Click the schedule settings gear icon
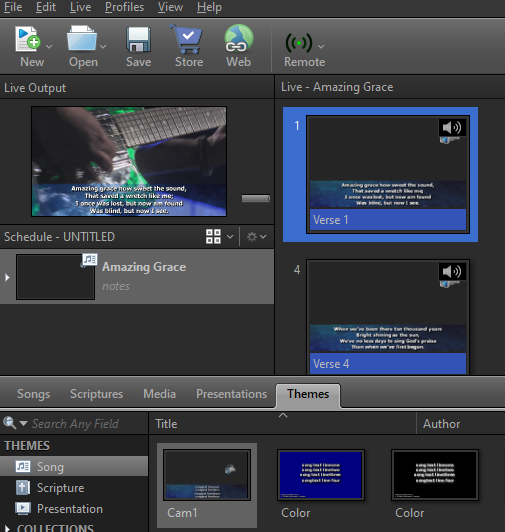Viewport: 505px width, 532px height. (252, 236)
